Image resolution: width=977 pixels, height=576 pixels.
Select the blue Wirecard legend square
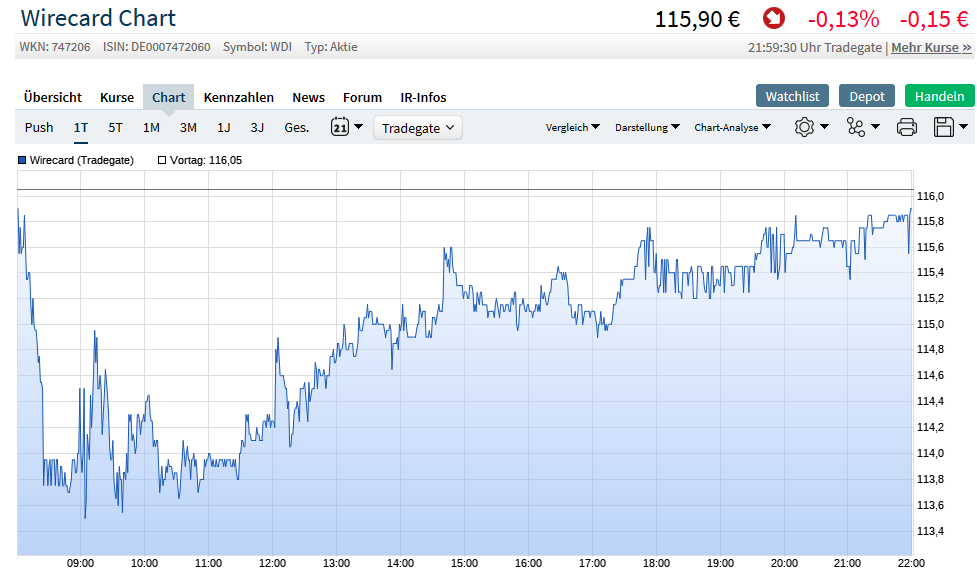(22, 158)
